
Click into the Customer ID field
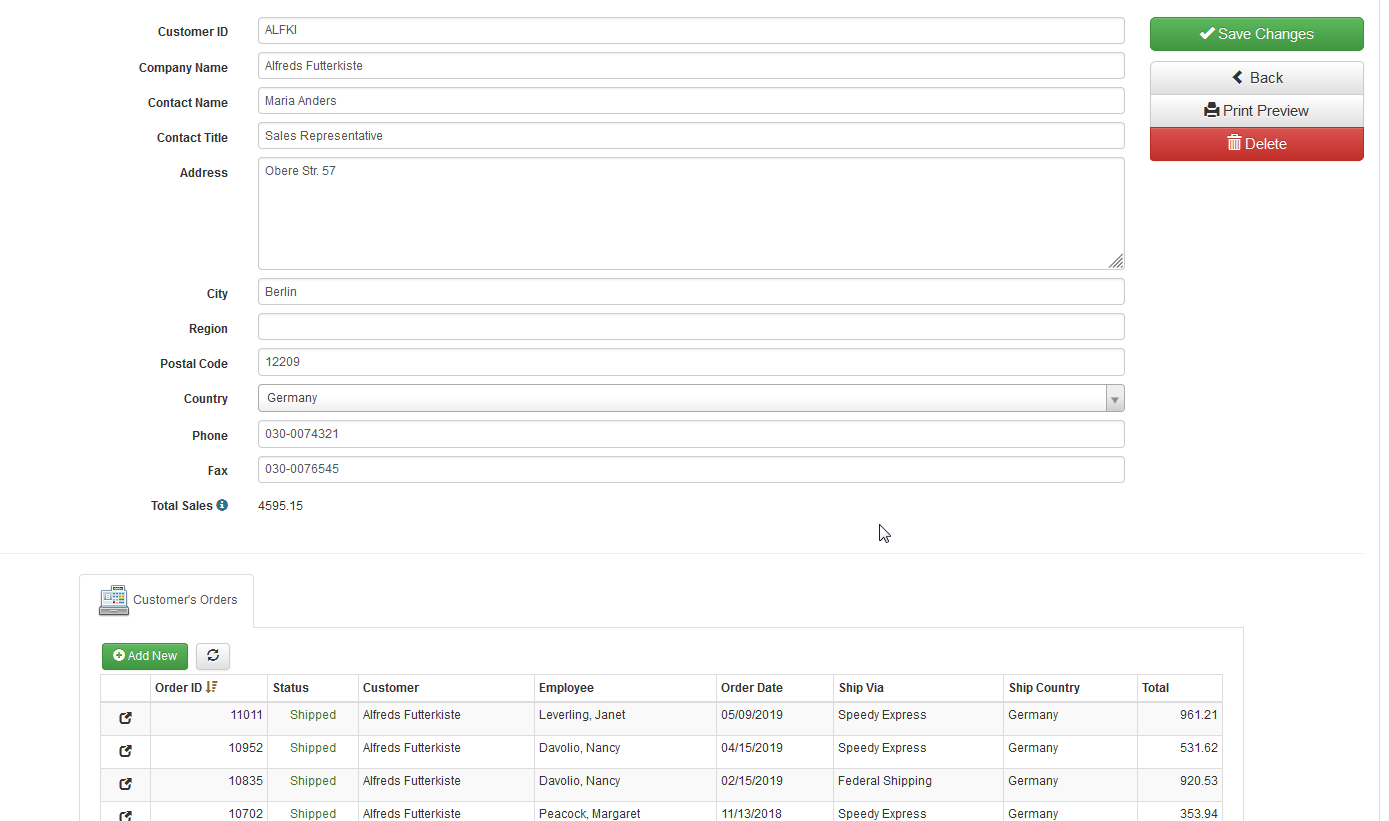coord(691,31)
